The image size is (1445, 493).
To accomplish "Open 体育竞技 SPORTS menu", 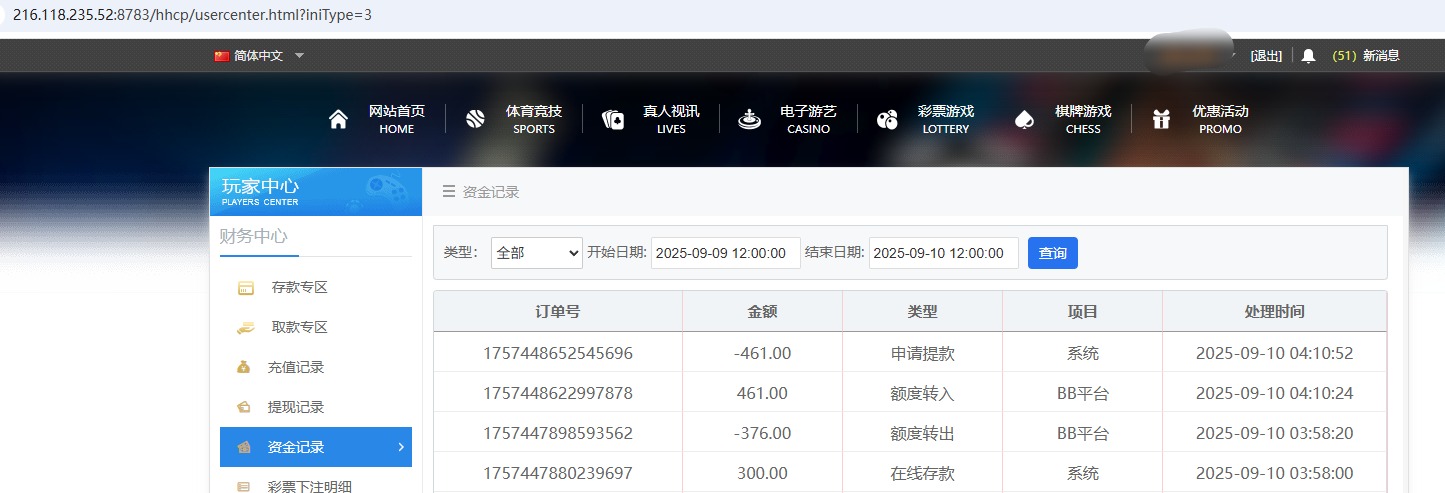I will (534, 120).
